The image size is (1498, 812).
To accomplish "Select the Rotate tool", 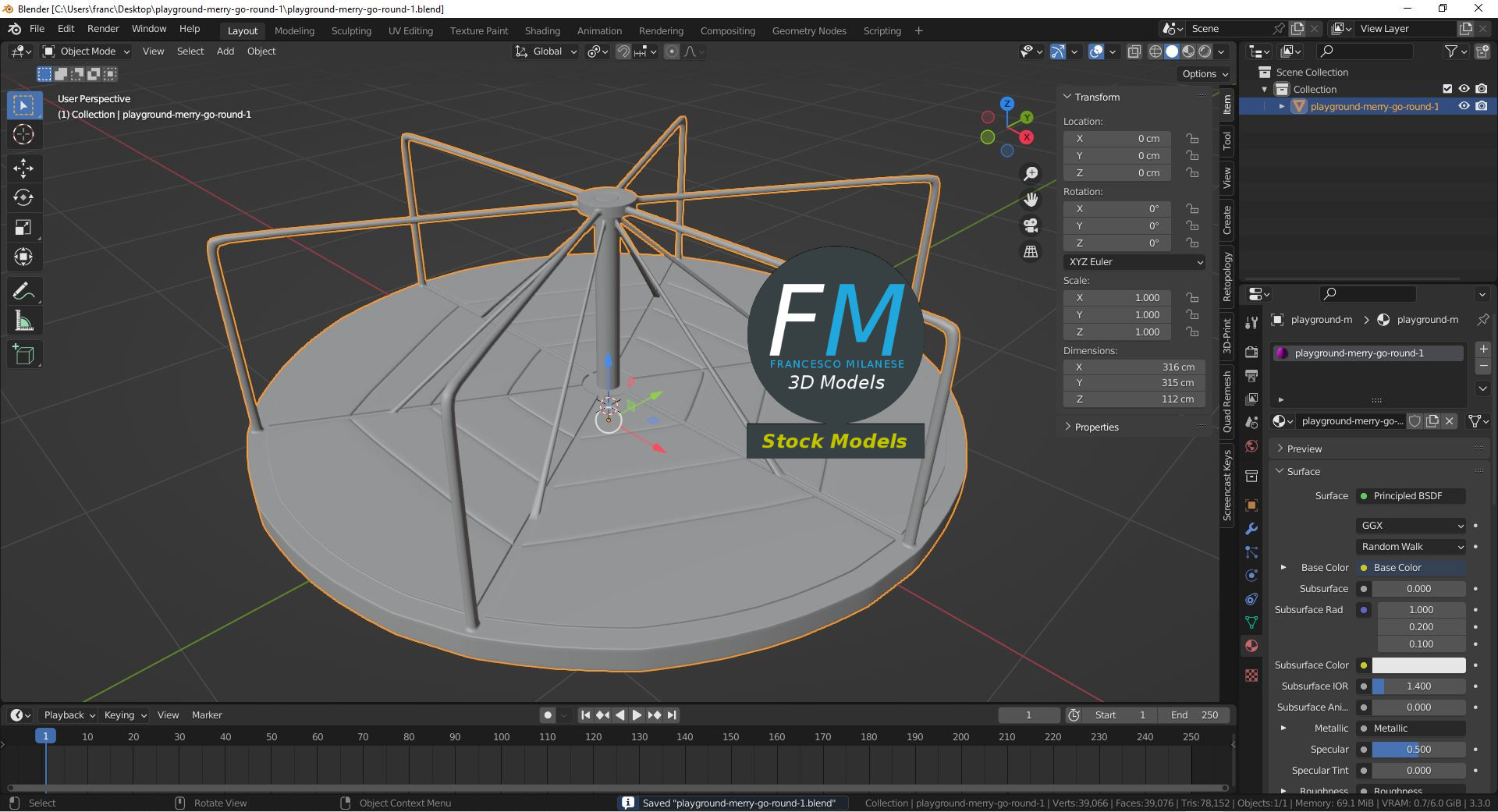I will 23,197.
